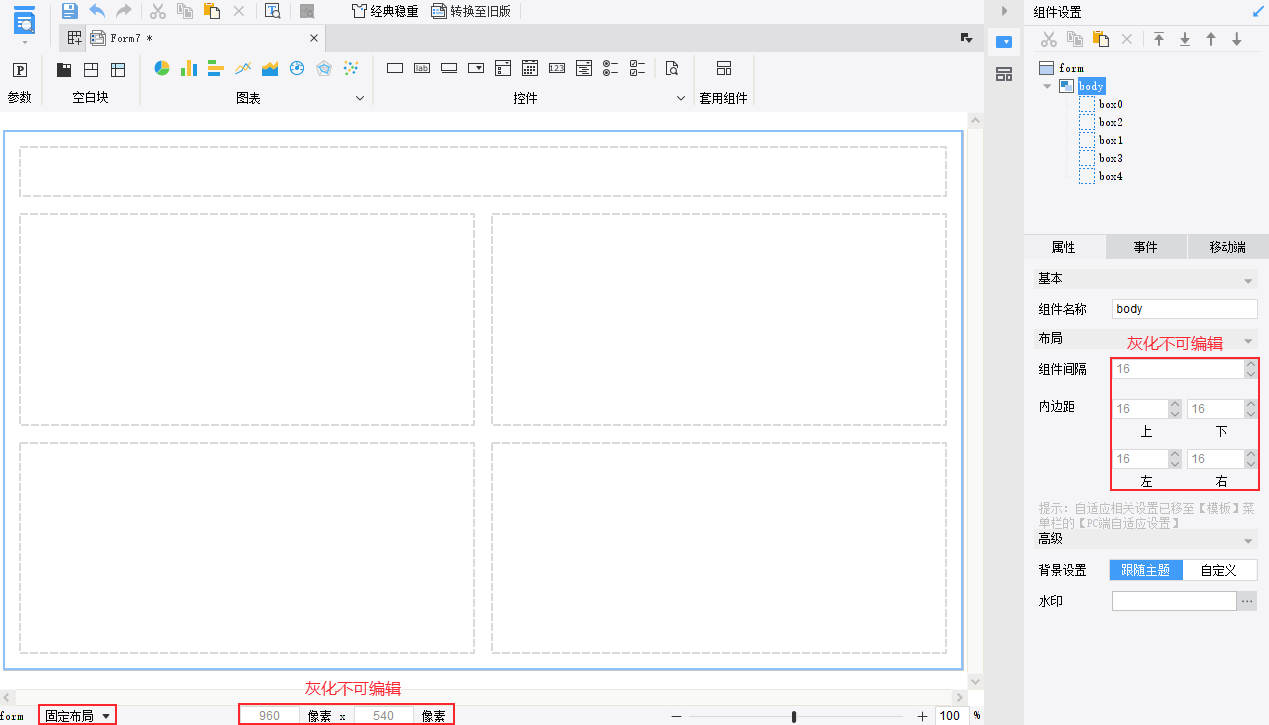Select 自定义 background option
The width and height of the screenshot is (1269, 725).
[x=1219, y=570]
